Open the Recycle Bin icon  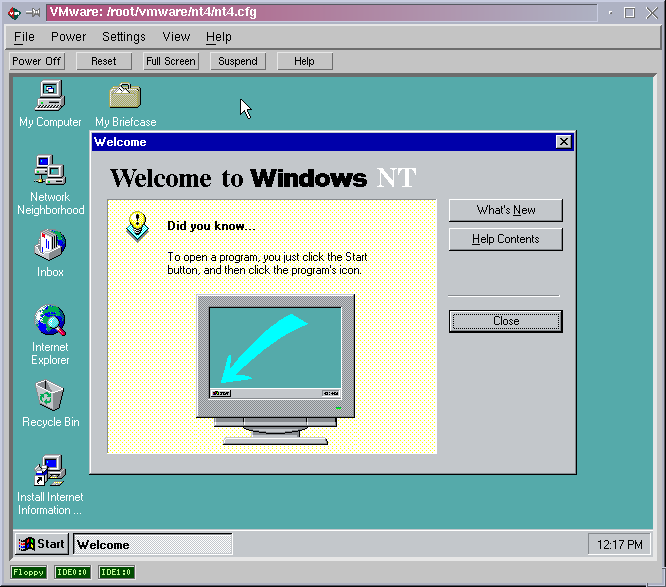tap(50, 397)
